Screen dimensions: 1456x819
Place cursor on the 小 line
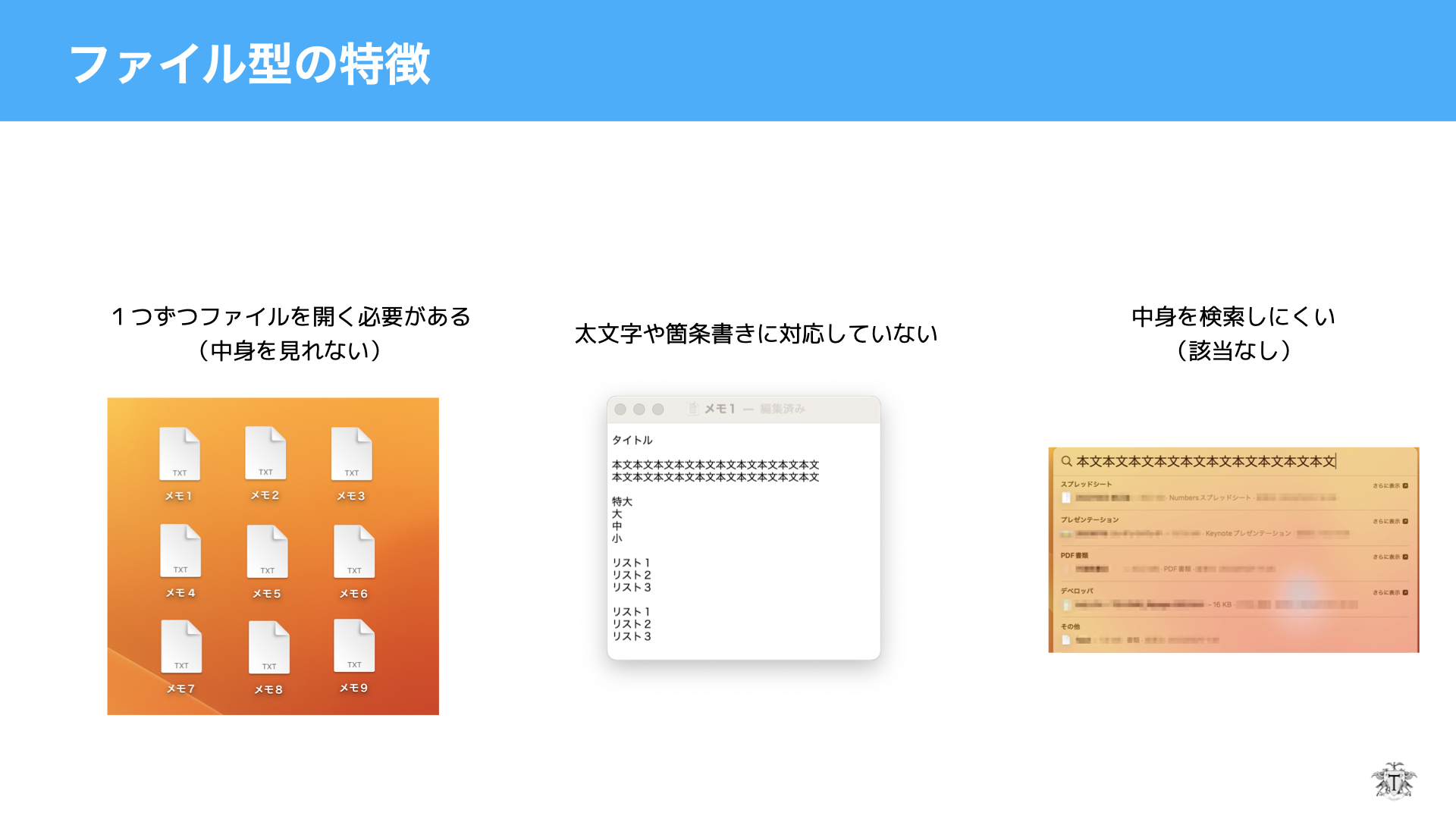617,538
